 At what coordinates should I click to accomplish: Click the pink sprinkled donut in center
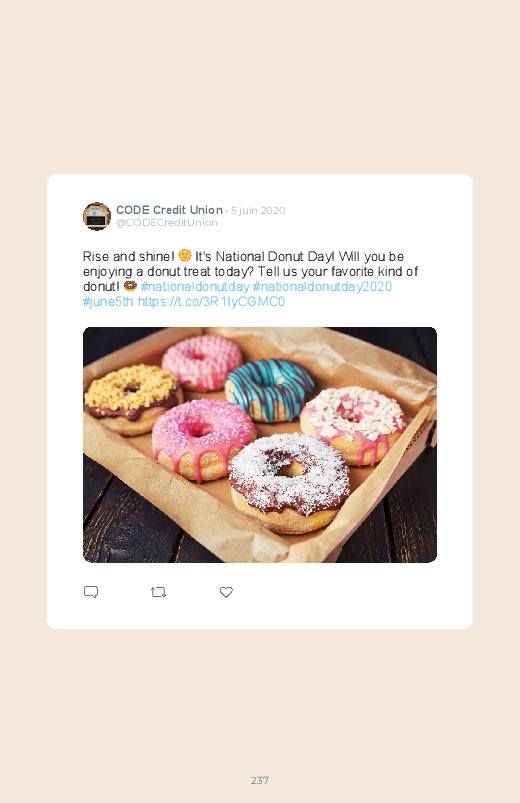tap(203, 439)
